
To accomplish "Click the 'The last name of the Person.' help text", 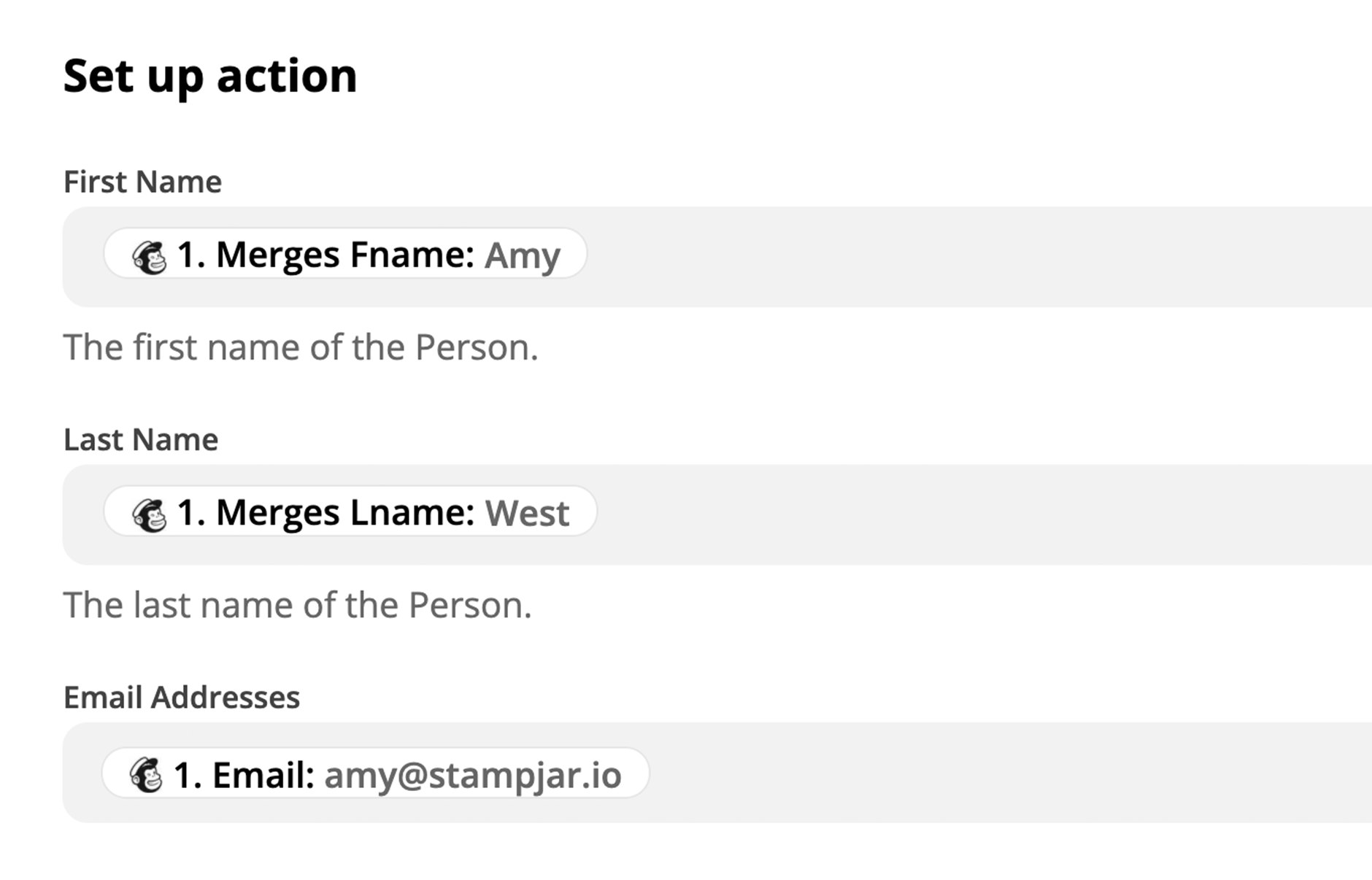I will click(298, 605).
